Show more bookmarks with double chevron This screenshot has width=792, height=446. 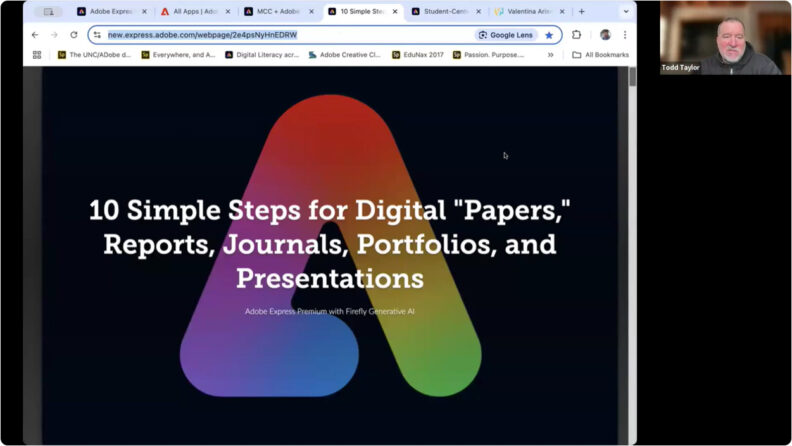[551, 55]
